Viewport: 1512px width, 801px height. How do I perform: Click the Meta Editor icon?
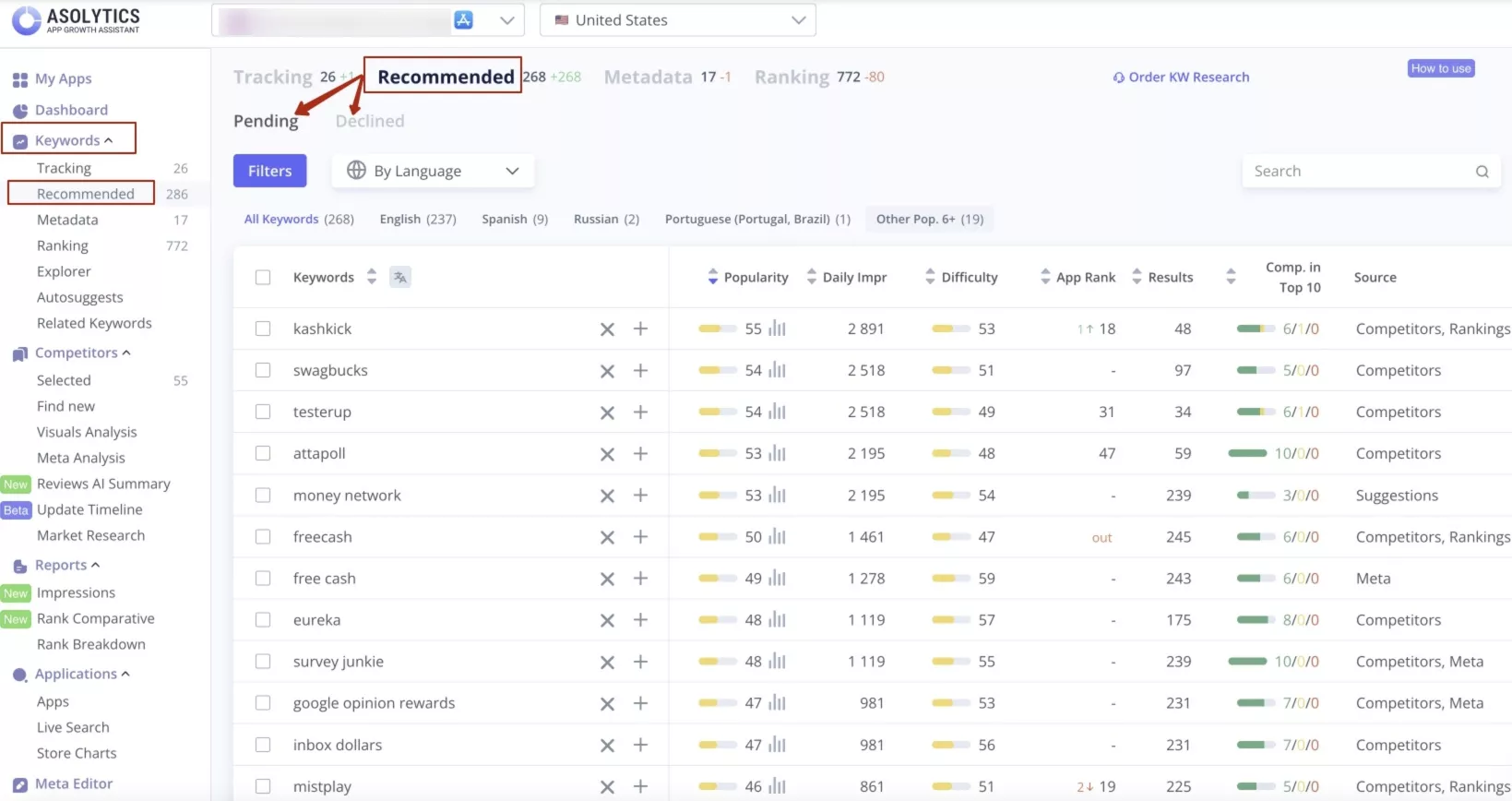point(19,784)
